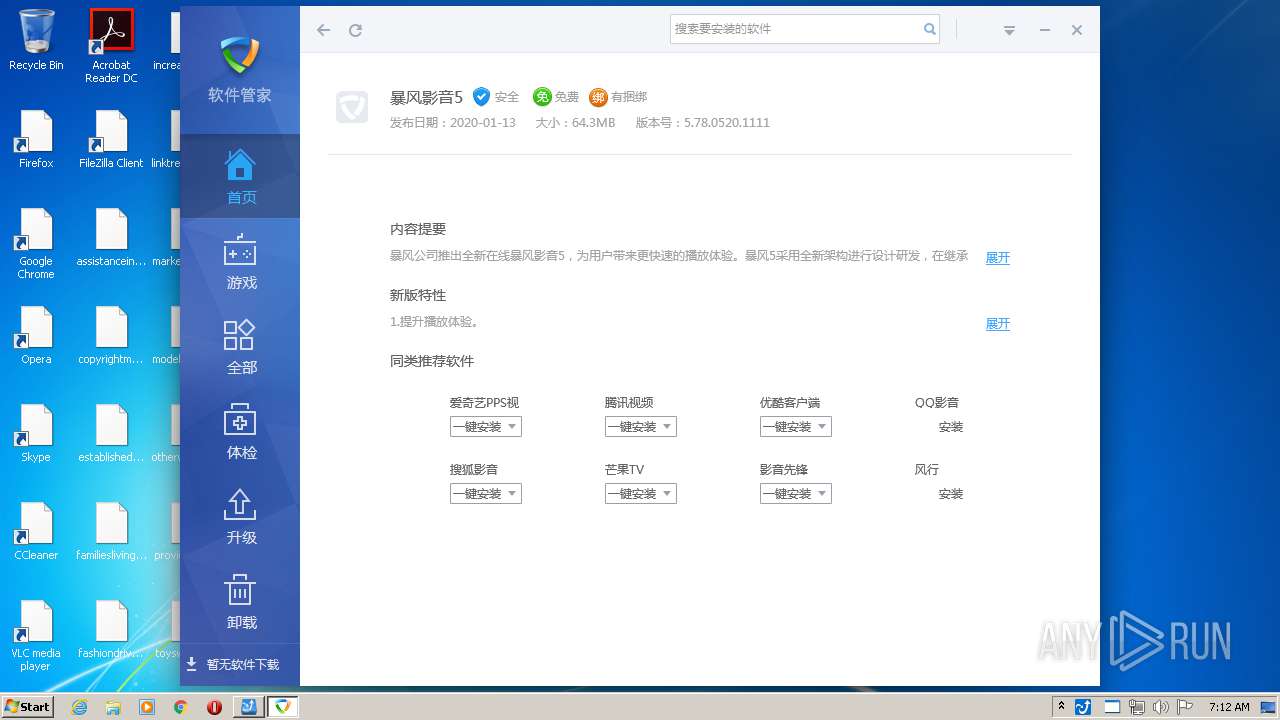The image size is (1280, 720).
Task: Click the 免费 free badge
Action: pos(556,97)
